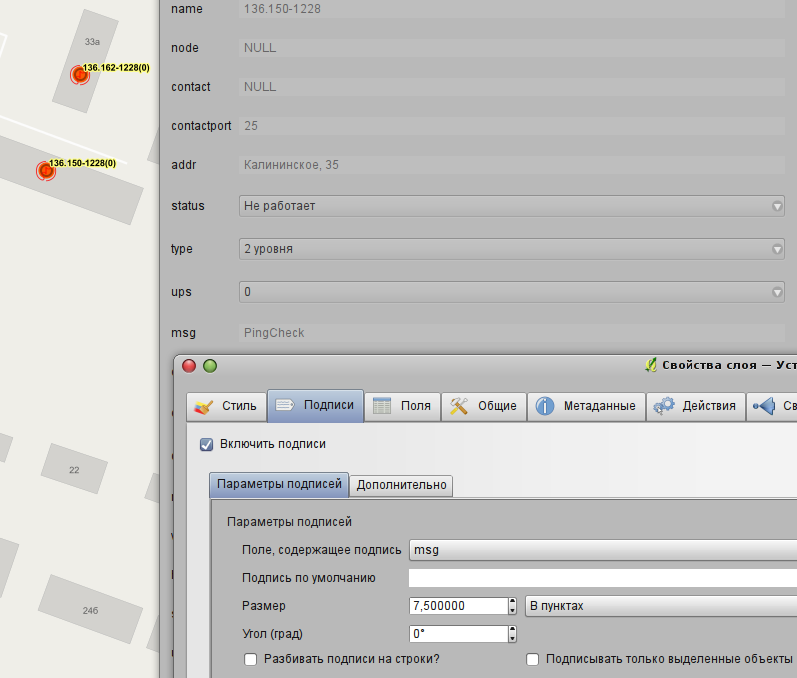Click red map marker 136.150-1228(0)
Screen dimensions: 797x678
[x=45, y=170]
